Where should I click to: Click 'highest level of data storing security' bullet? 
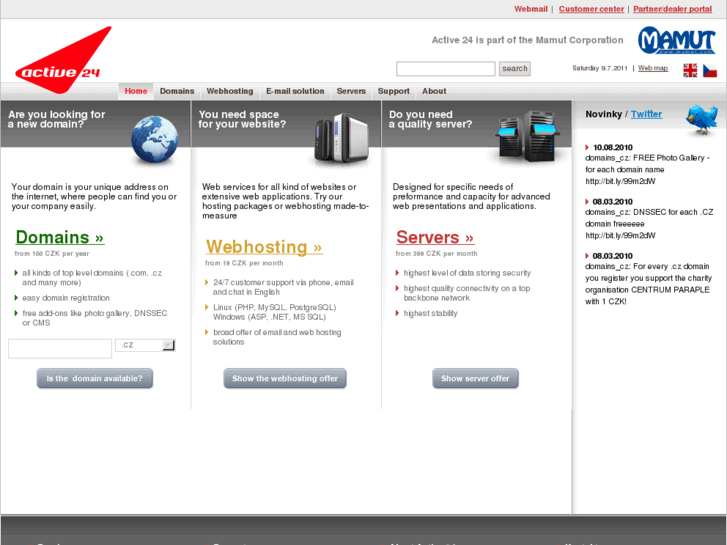467,273
